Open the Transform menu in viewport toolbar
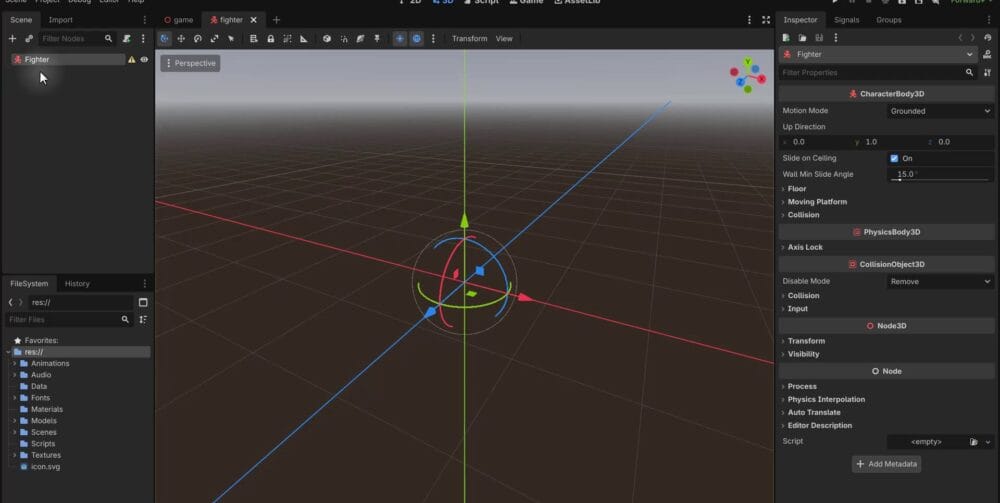Image resolution: width=1000 pixels, height=503 pixels. [x=469, y=39]
